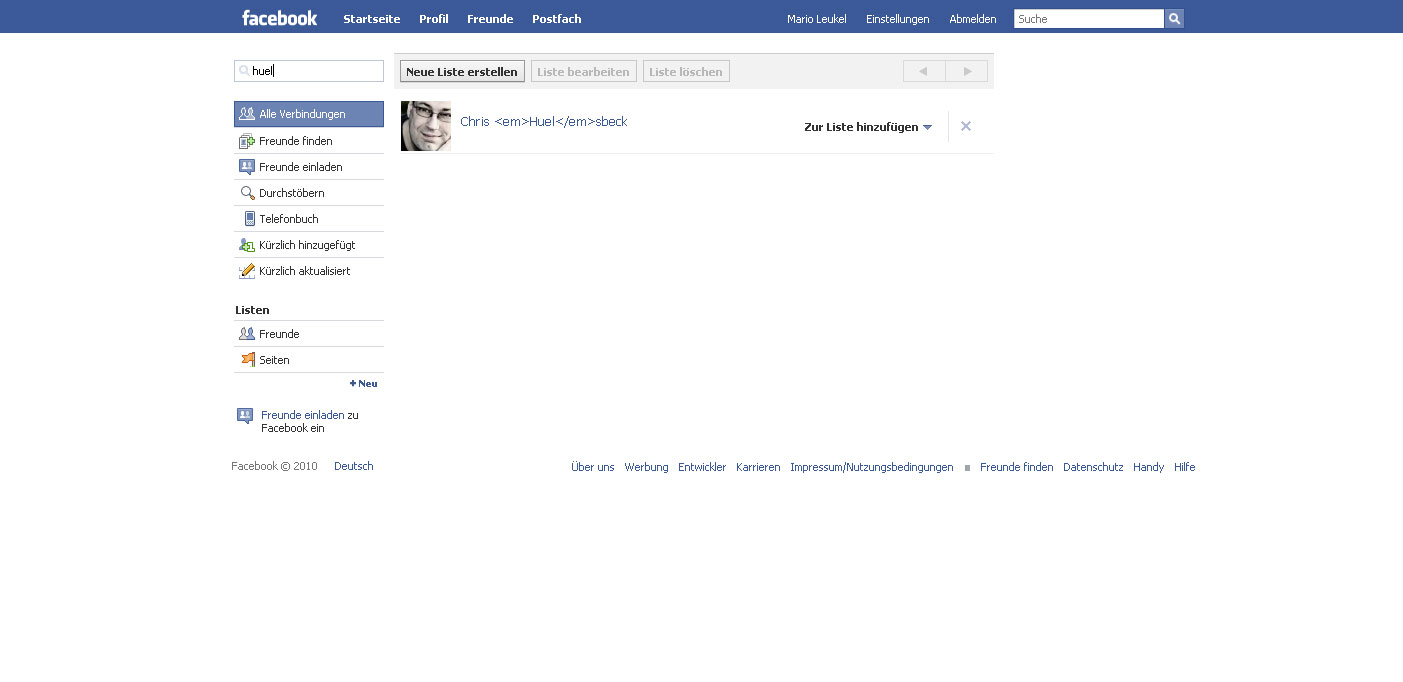Viewport: 1403px width, 682px height.
Task: Click the Telefonbuch phone icon
Action: coord(250,219)
